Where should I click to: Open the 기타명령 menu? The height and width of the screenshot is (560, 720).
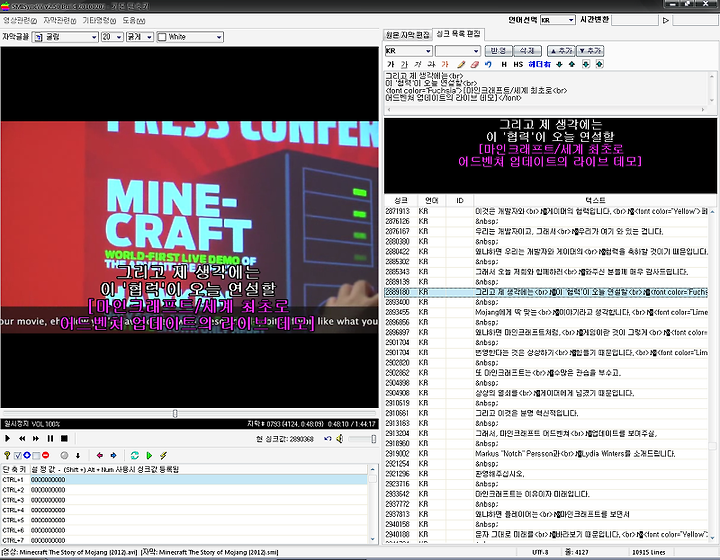tap(99, 20)
